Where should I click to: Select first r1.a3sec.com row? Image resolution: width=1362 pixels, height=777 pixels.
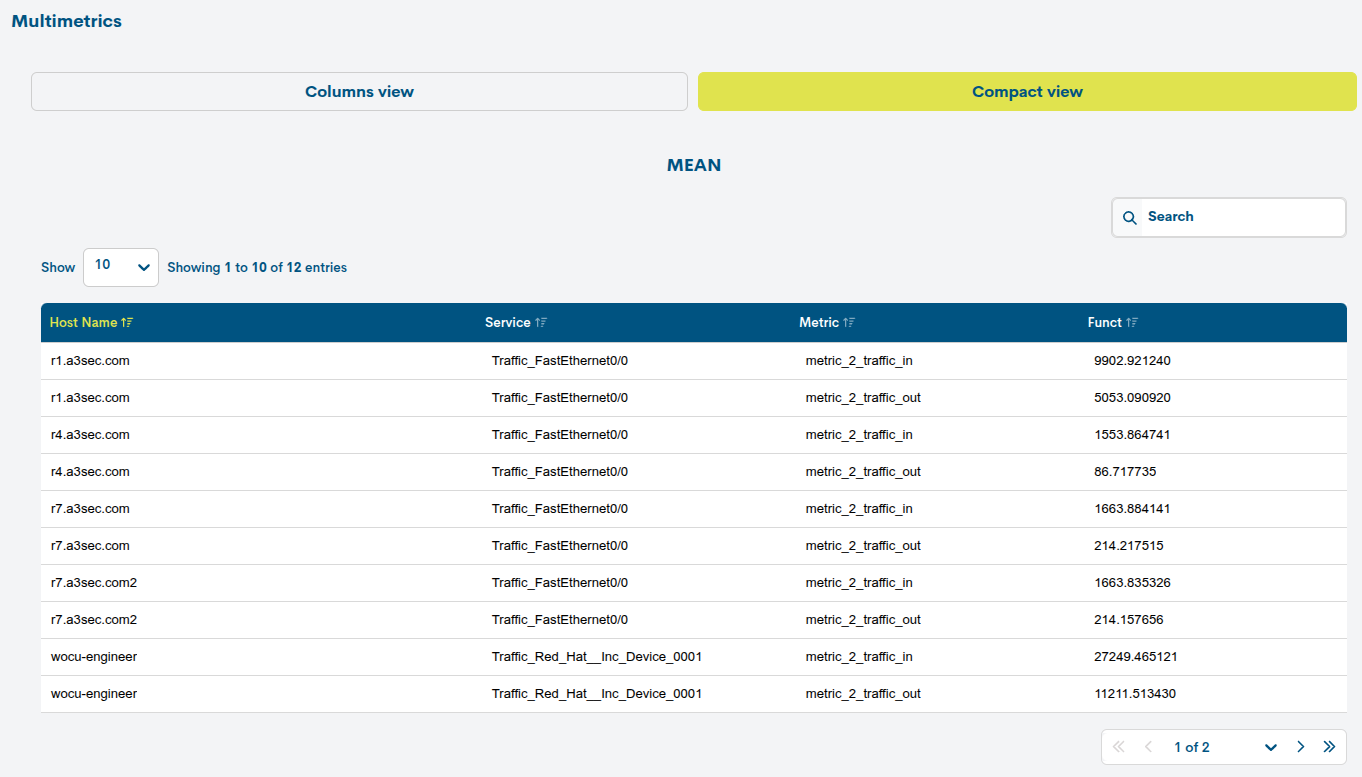pos(90,361)
